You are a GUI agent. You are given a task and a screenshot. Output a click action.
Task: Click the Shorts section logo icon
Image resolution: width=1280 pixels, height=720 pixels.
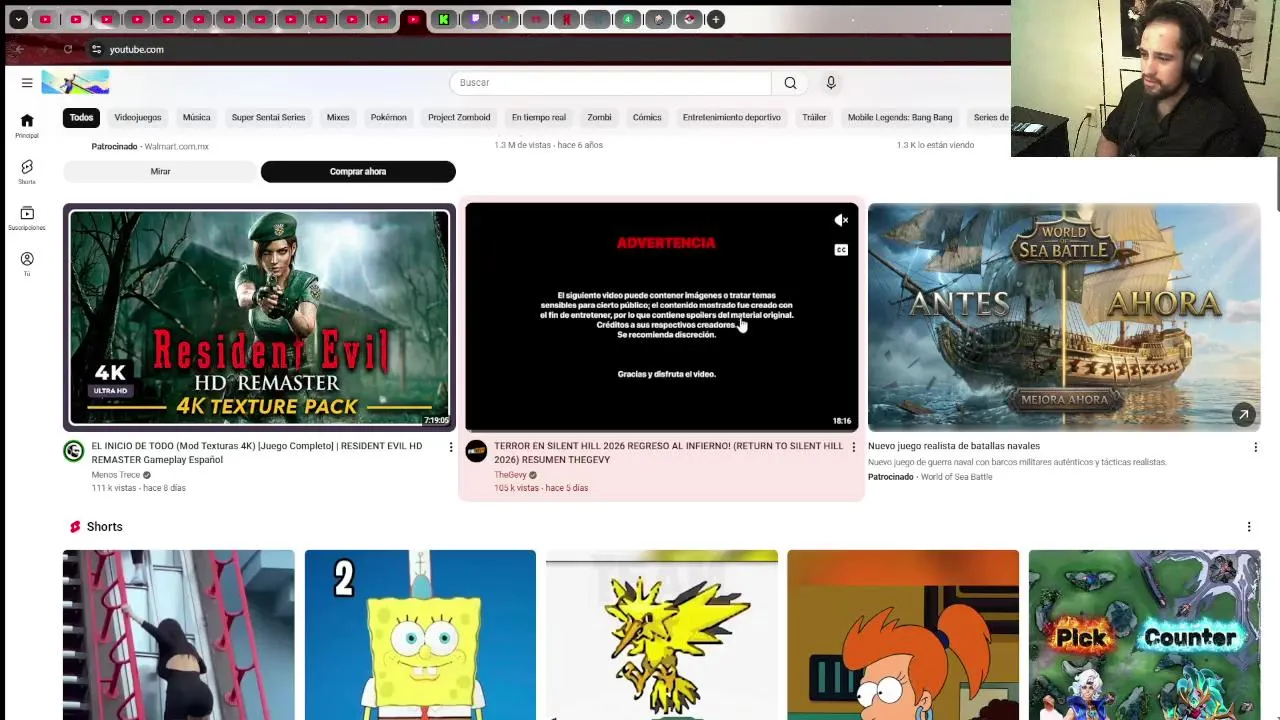click(x=75, y=527)
